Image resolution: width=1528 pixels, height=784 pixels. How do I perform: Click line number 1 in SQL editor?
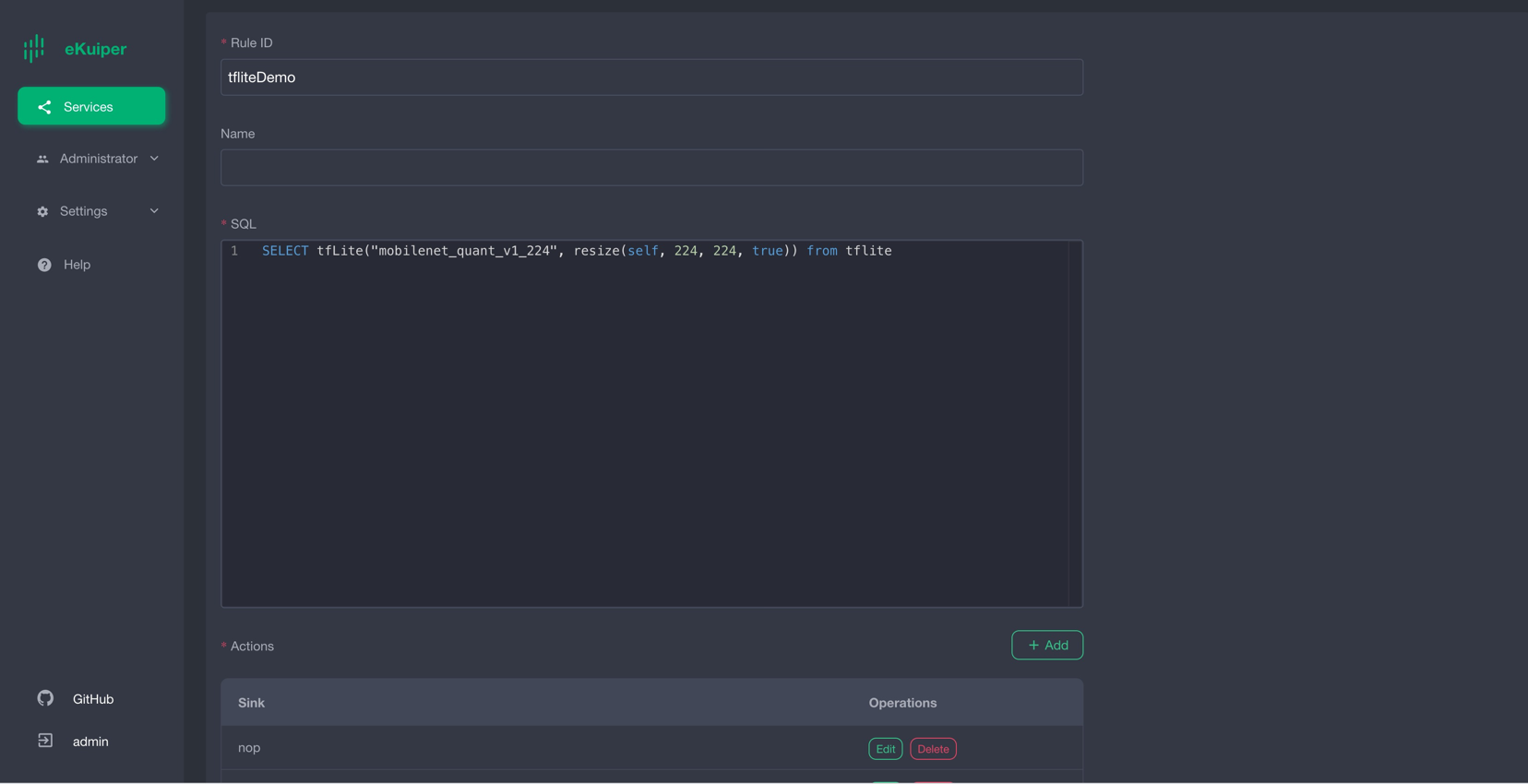click(234, 251)
